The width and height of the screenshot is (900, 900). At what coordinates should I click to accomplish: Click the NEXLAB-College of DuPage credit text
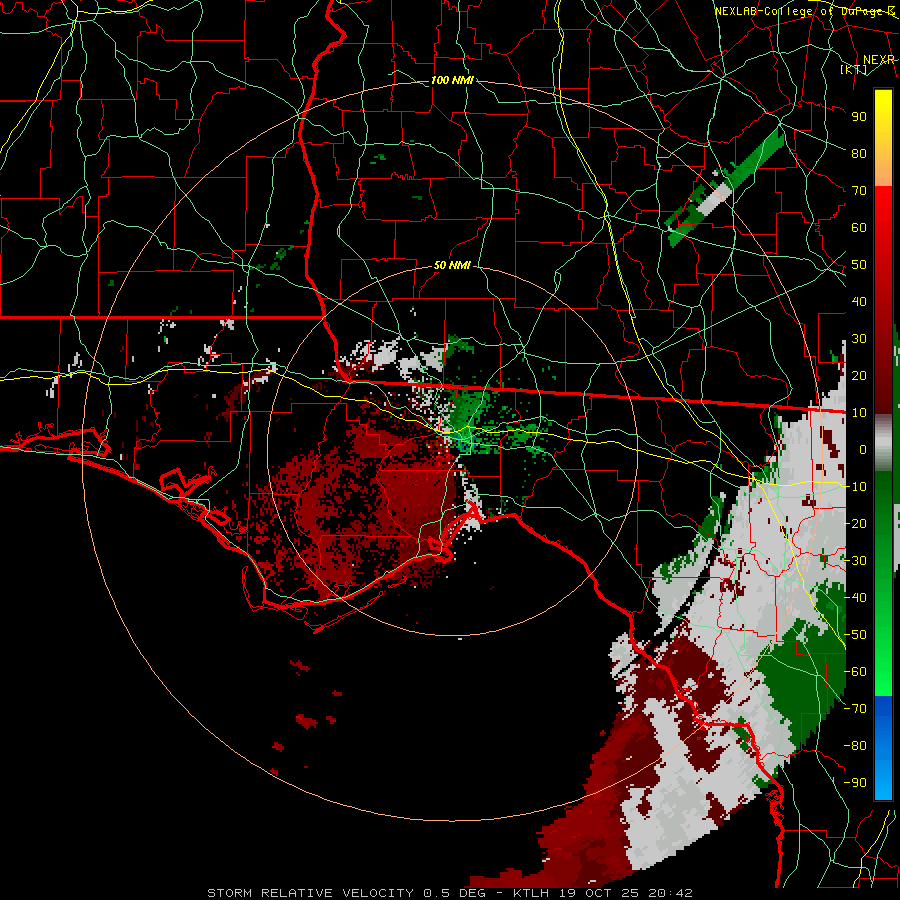804,11
